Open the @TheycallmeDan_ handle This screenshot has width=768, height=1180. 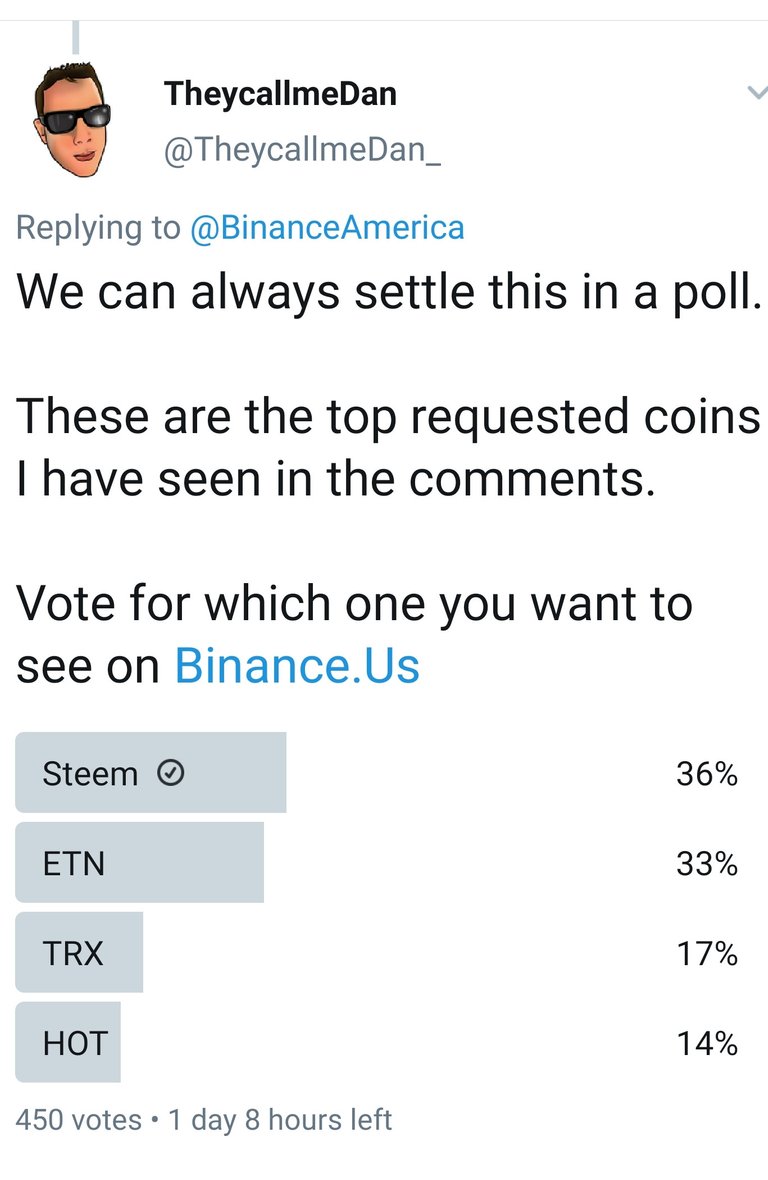click(302, 149)
